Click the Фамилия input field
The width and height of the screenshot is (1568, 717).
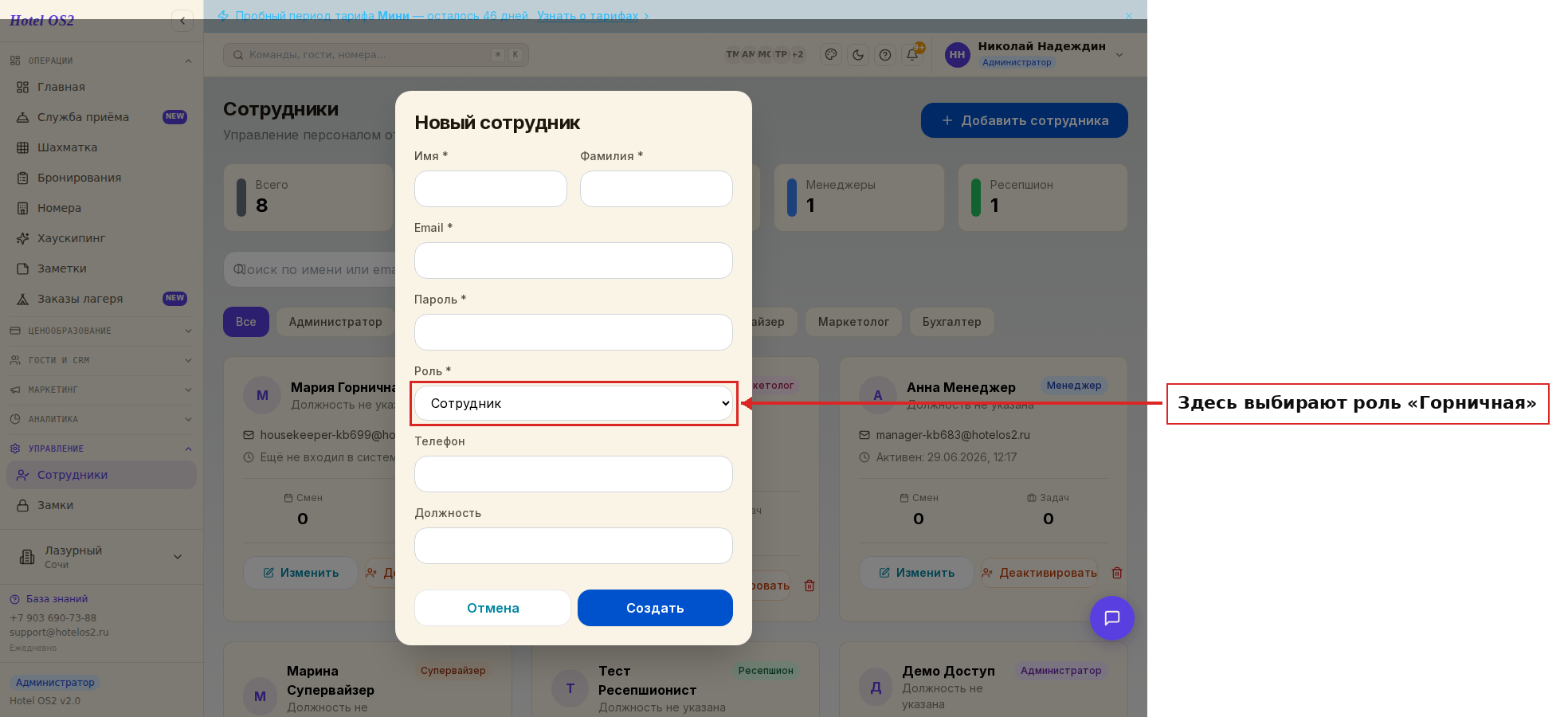coord(657,189)
